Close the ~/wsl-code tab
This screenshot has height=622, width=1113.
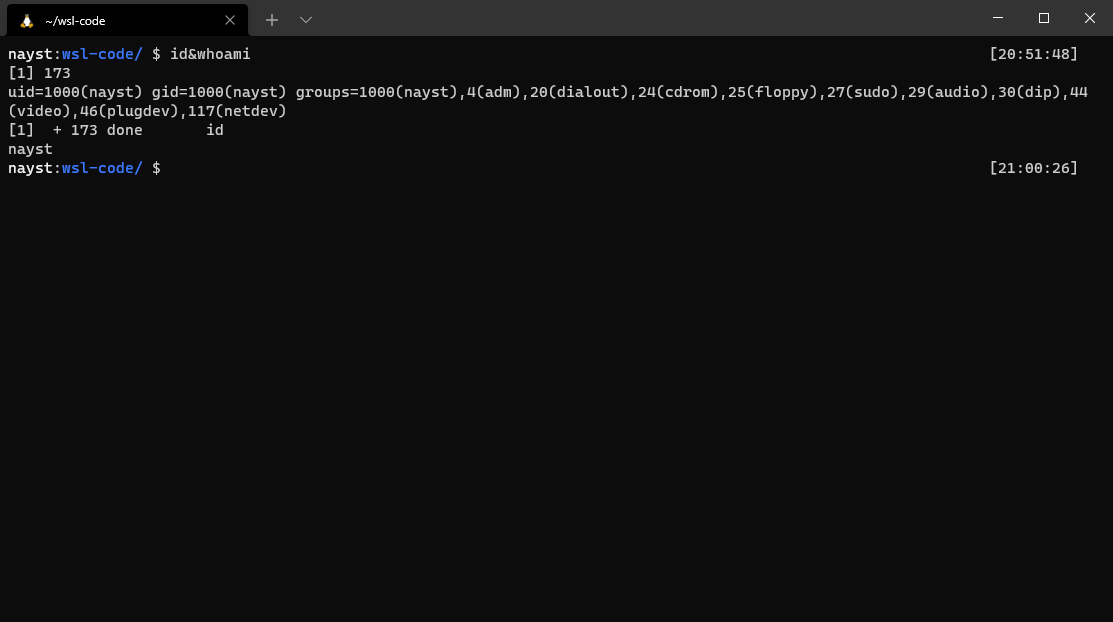[229, 20]
